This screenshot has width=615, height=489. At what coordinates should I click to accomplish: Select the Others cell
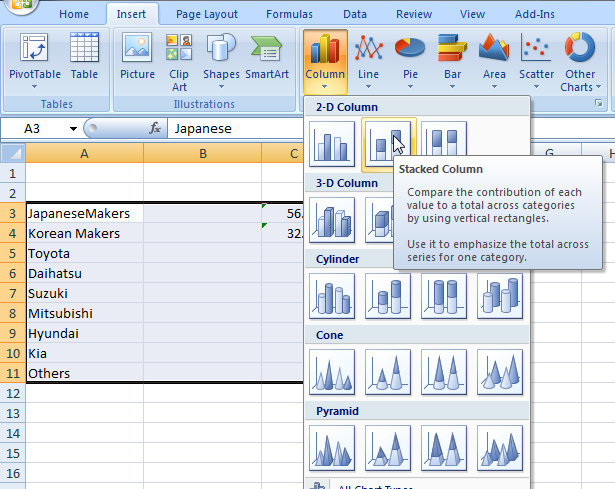click(85, 373)
